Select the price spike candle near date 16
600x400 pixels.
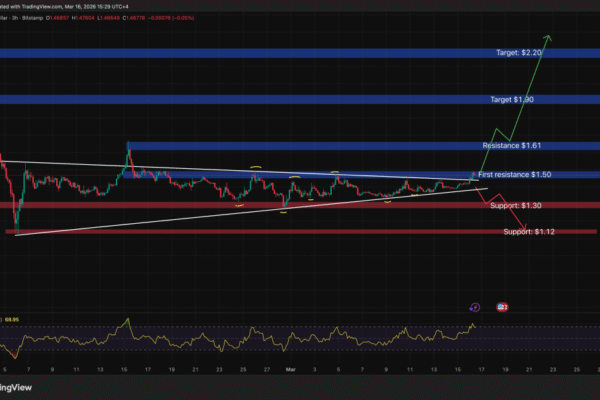[x=128, y=148]
